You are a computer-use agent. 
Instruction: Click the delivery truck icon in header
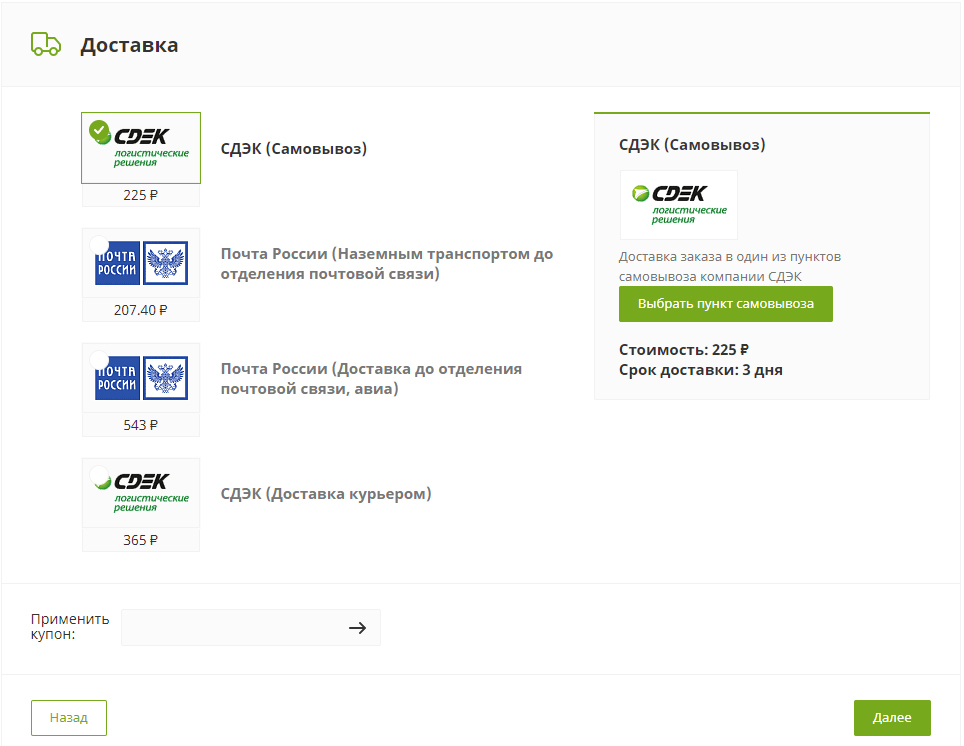point(46,44)
